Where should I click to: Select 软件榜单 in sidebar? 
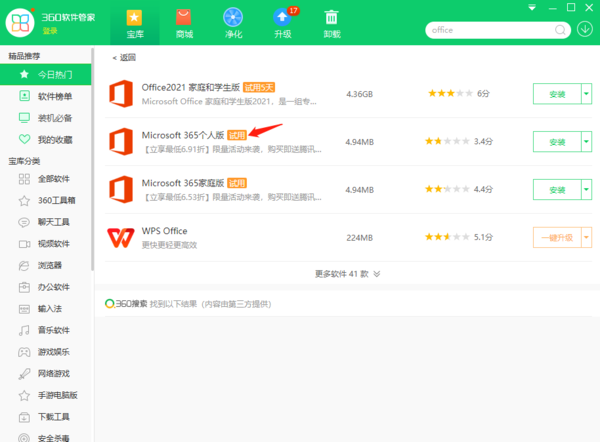pos(55,96)
